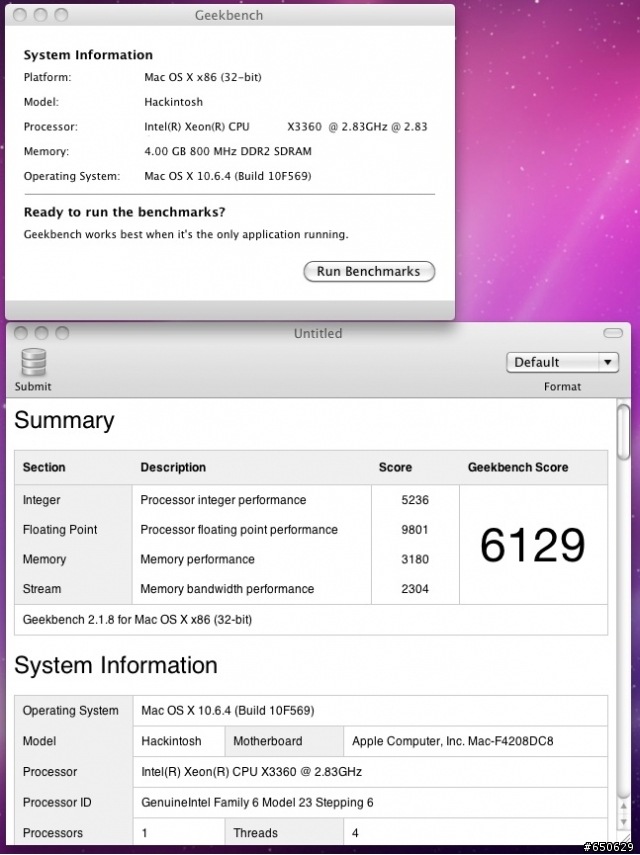Click 'Processor integer performance' description
Screen dimensions: 640x855
(223, 500)
